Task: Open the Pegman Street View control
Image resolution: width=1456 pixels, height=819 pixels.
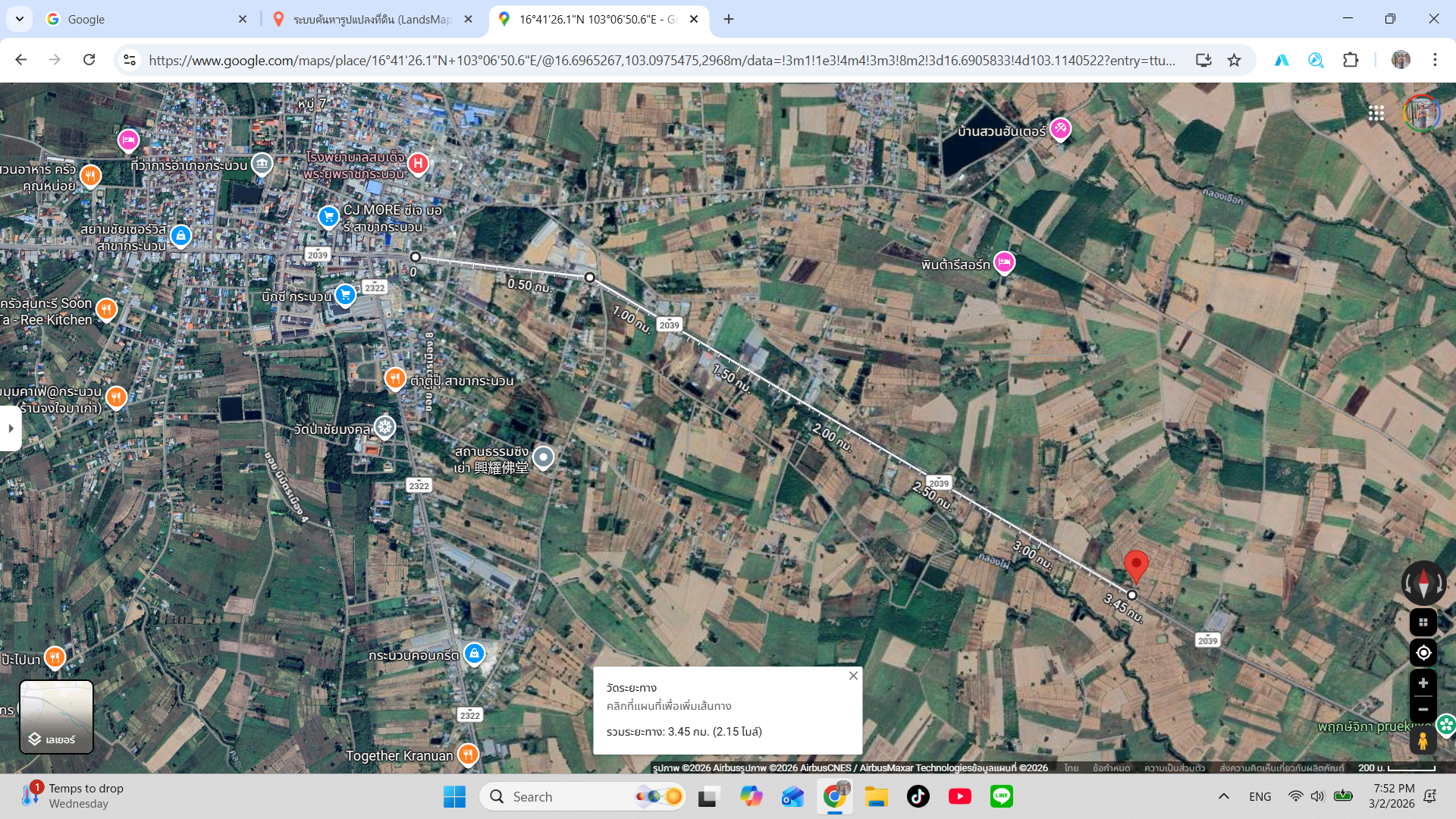Action: [x=1423, y=740]
